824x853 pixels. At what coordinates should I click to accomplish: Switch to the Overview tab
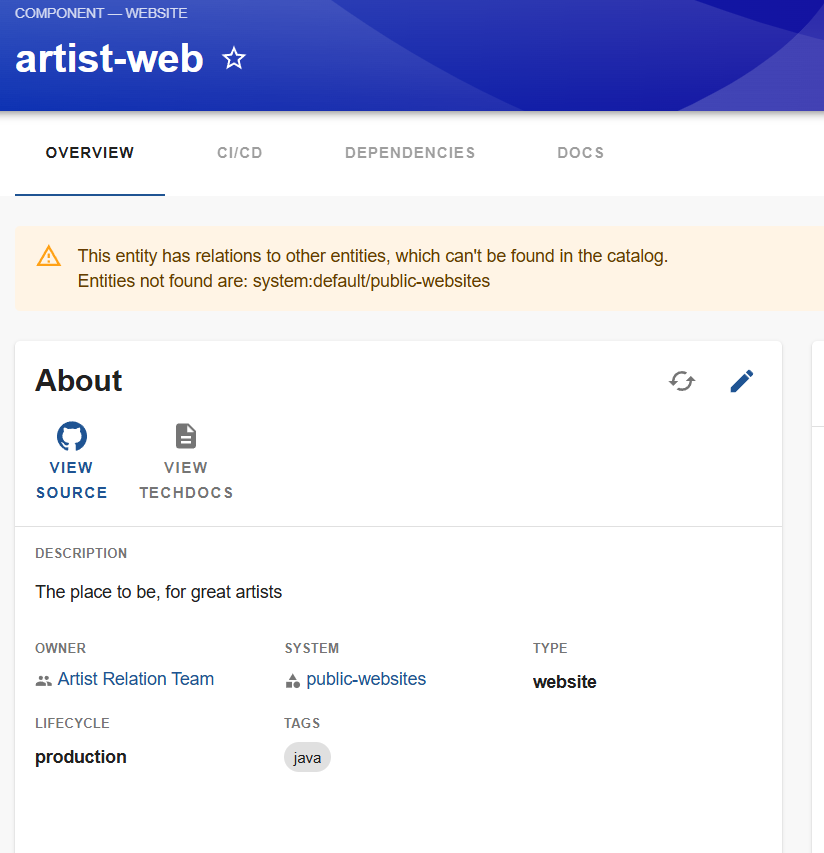[x=90, y=153]
